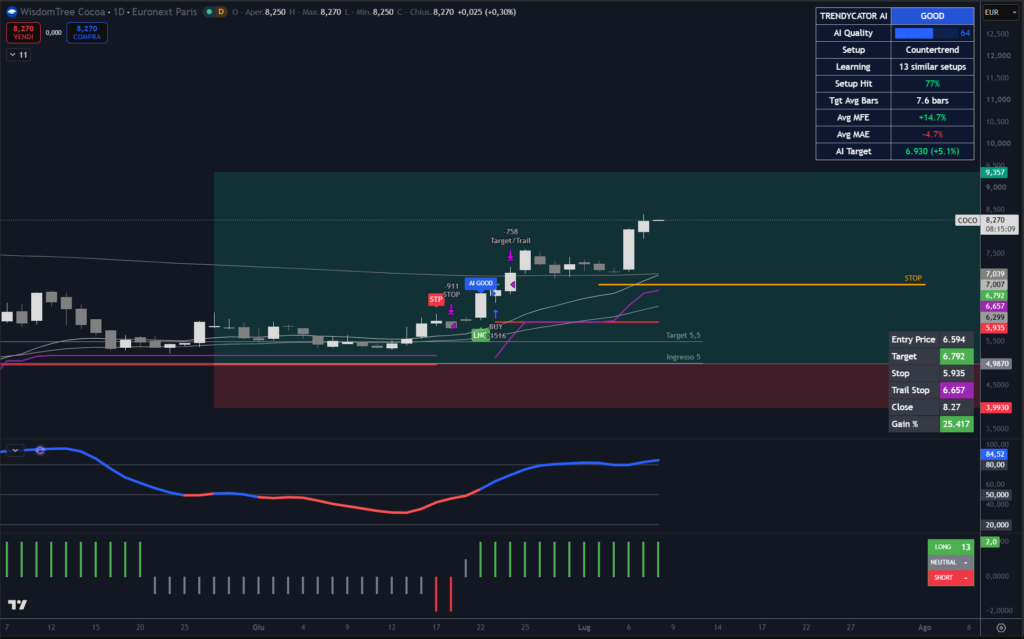Click the red STP signal label
This screenshot has width=1024, height=639.
(436, 299)
